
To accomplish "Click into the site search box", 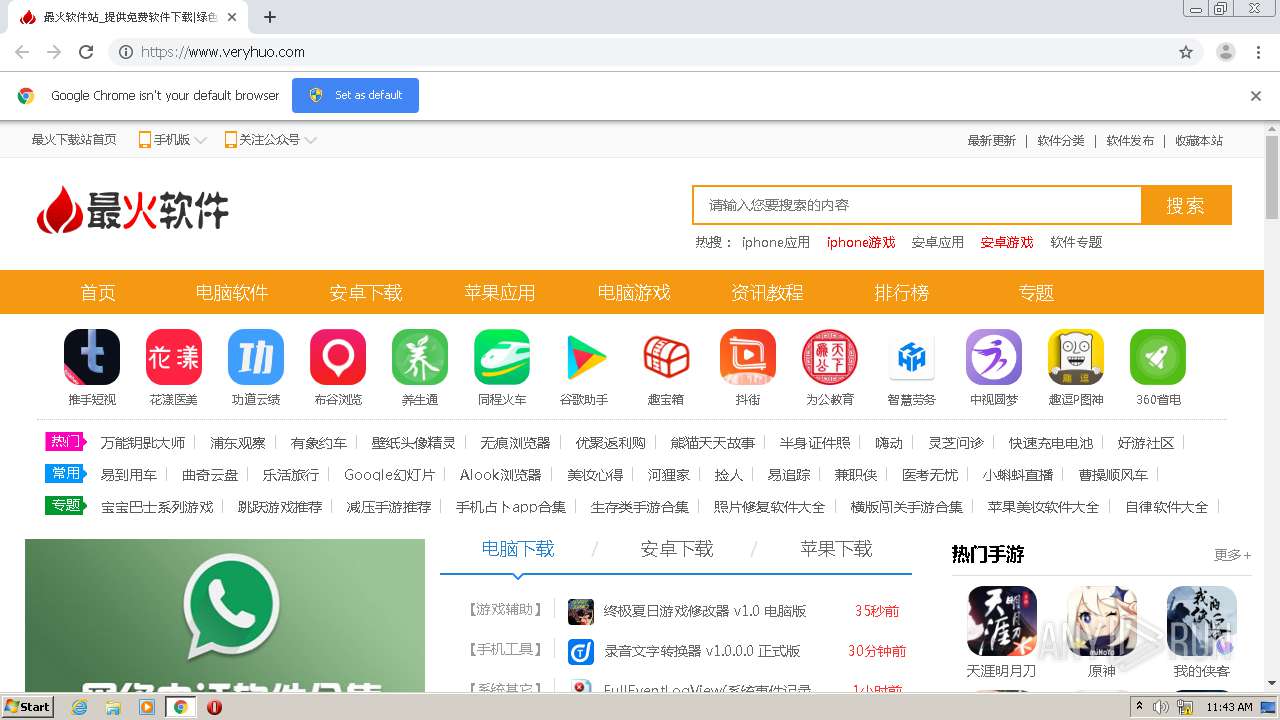I will coord(917,205).
